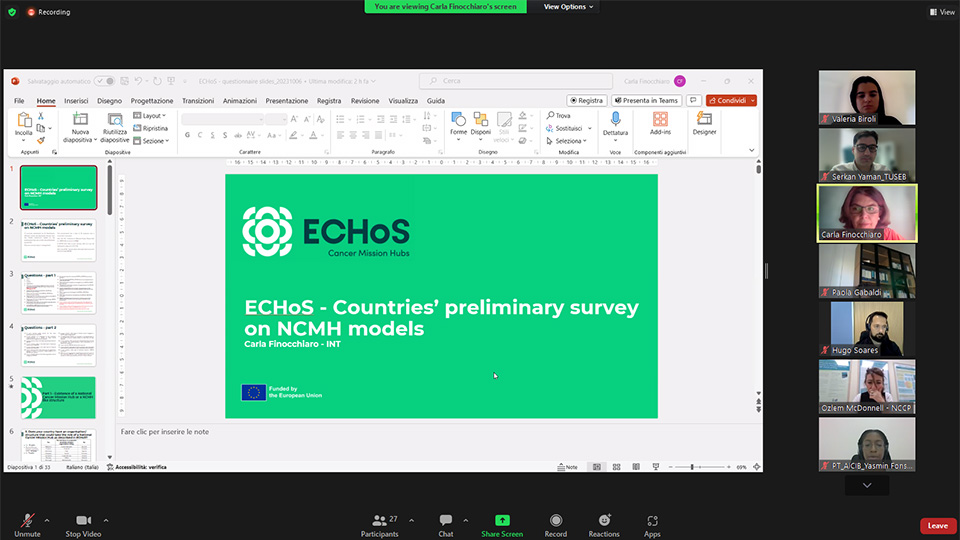The height and width of the screenshot is (540, 960).
Task: Expand audio options arrow next to Unmute
Action: 48,520
